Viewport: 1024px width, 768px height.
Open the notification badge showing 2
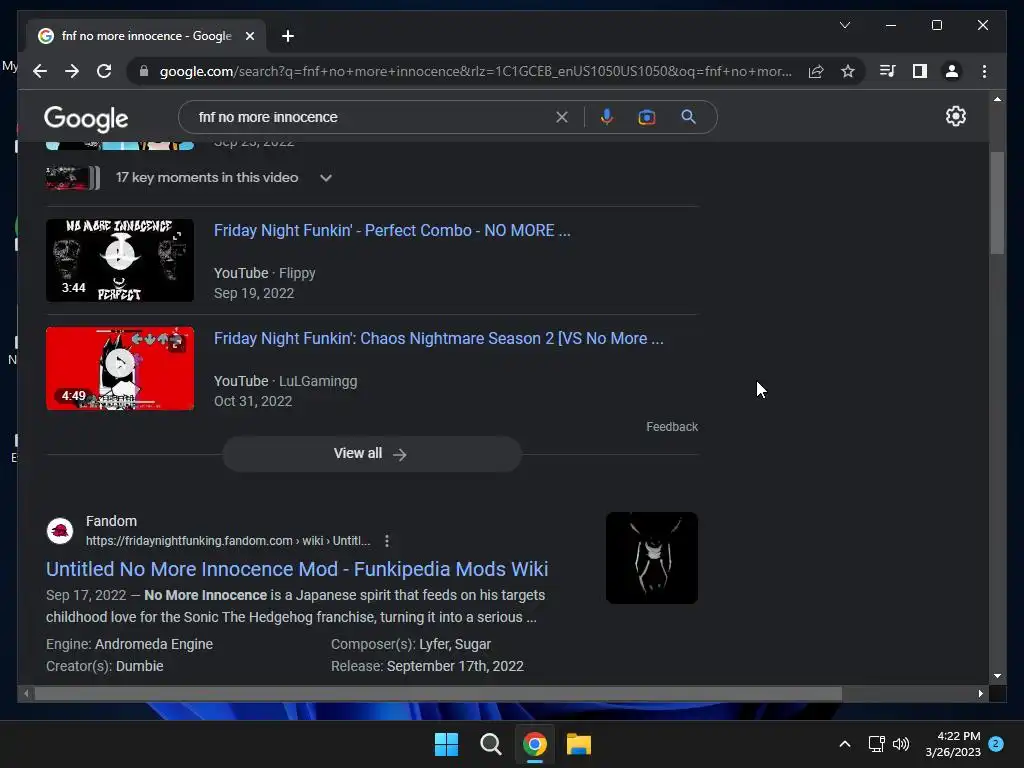click(996, 744)
